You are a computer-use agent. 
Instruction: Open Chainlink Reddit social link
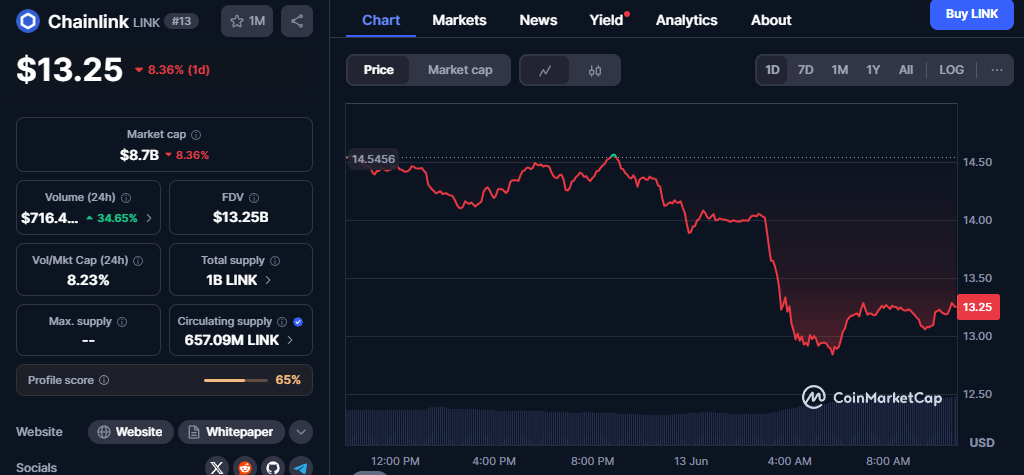(245, 467)
